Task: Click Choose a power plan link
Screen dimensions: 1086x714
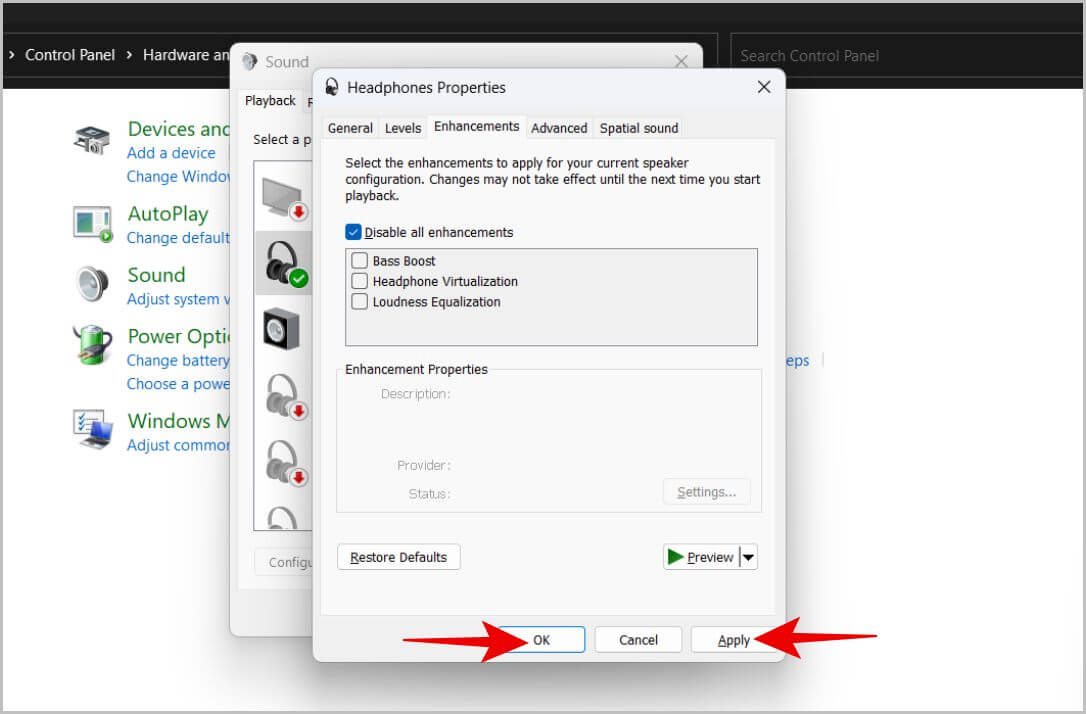Action: [178, 384]
